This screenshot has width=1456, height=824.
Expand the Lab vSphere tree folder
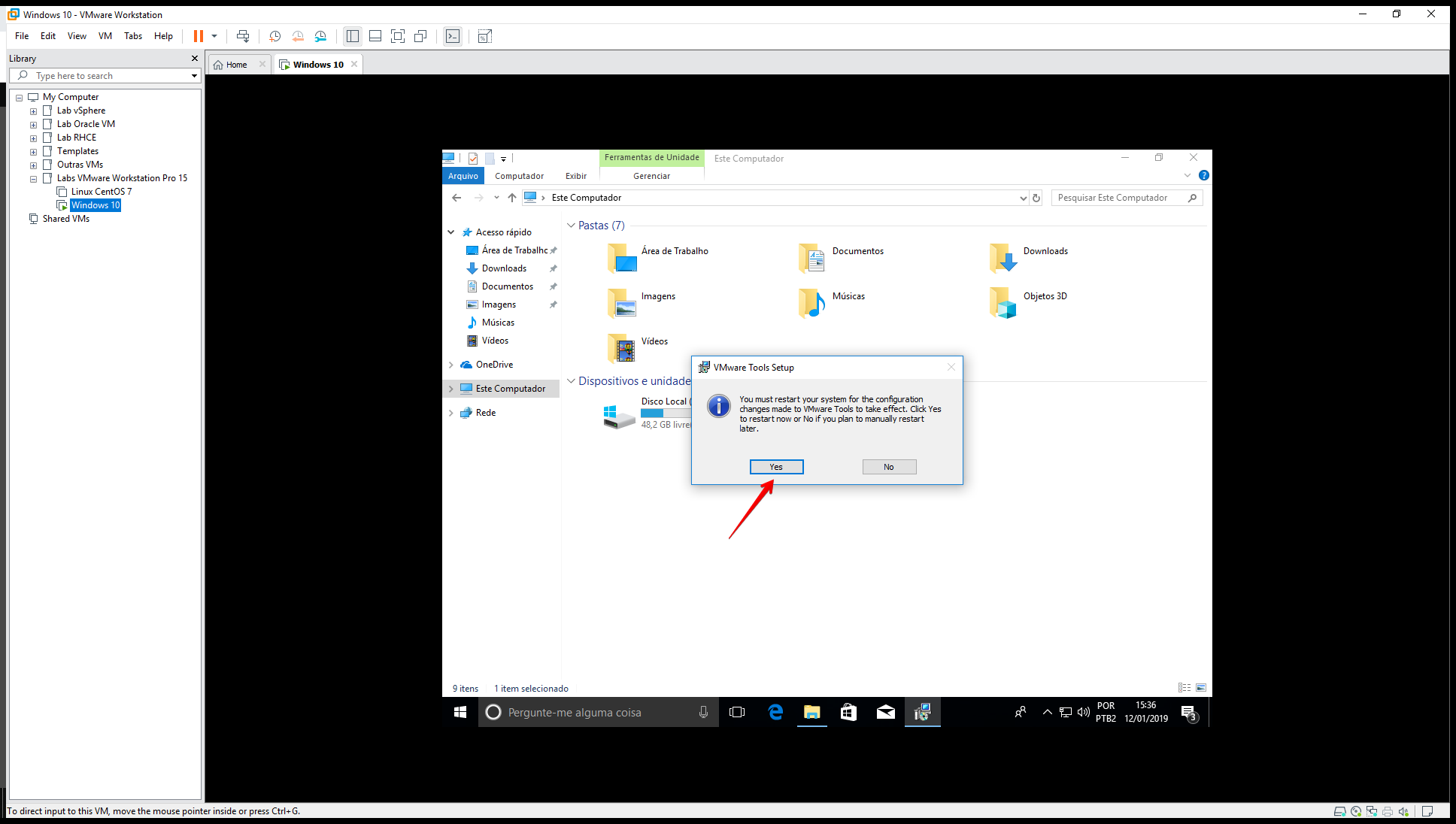pos(33,111)
